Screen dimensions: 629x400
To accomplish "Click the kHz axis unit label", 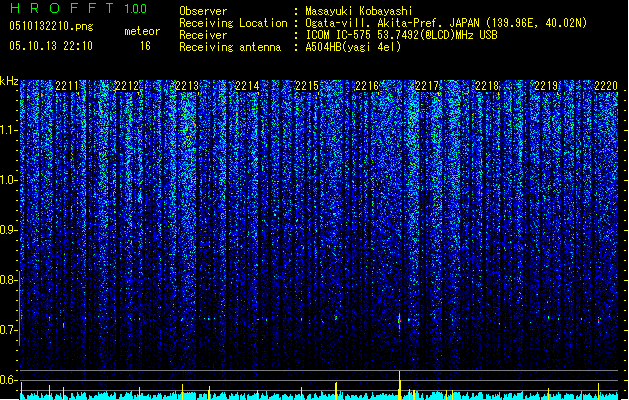I will click(x=9, y=81).
